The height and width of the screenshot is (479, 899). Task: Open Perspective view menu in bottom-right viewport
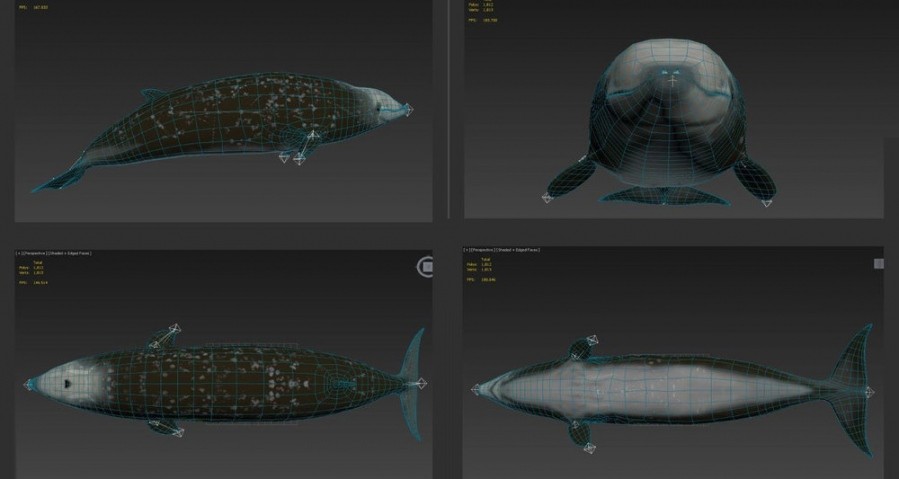tap(483, 250)
